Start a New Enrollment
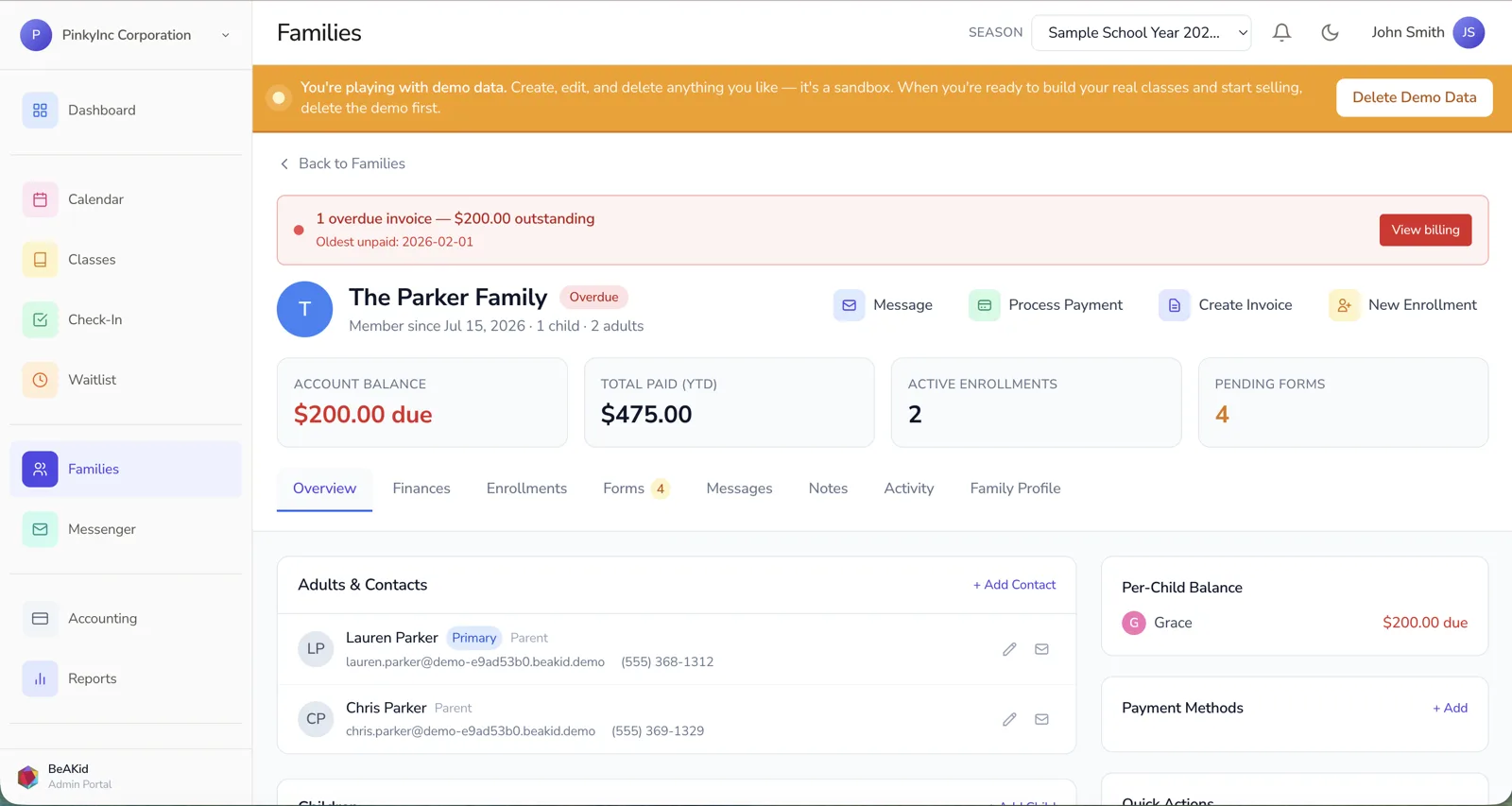 point(1403,305)
